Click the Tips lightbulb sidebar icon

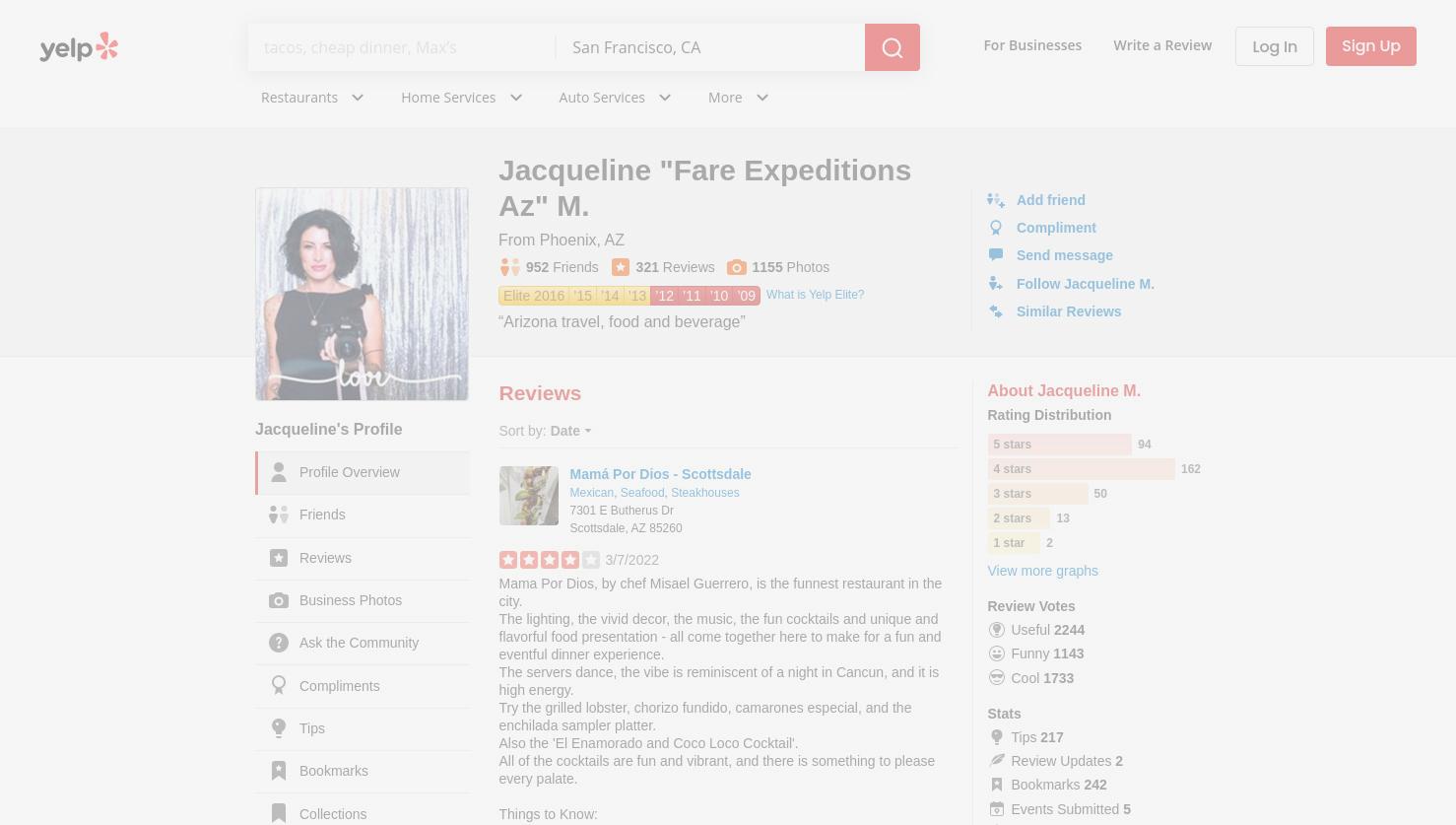[x=279, y=728]
